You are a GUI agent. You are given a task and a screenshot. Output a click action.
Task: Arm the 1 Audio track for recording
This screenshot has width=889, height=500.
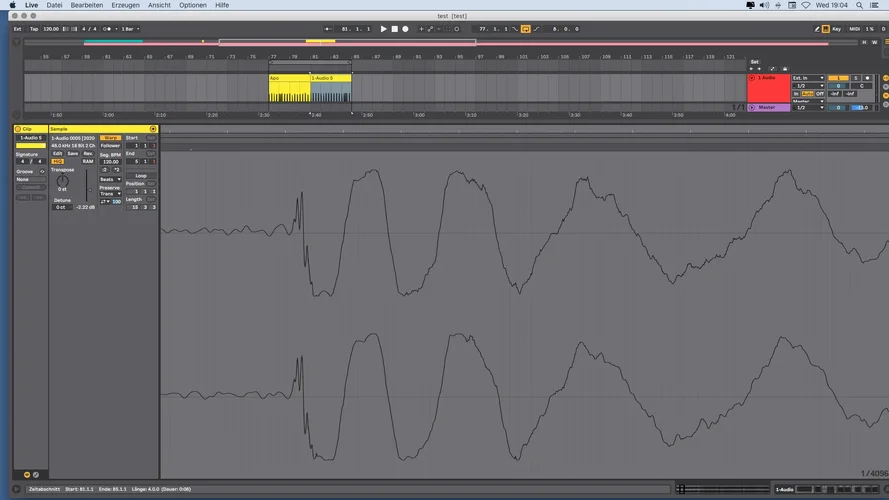pos(867,78)
